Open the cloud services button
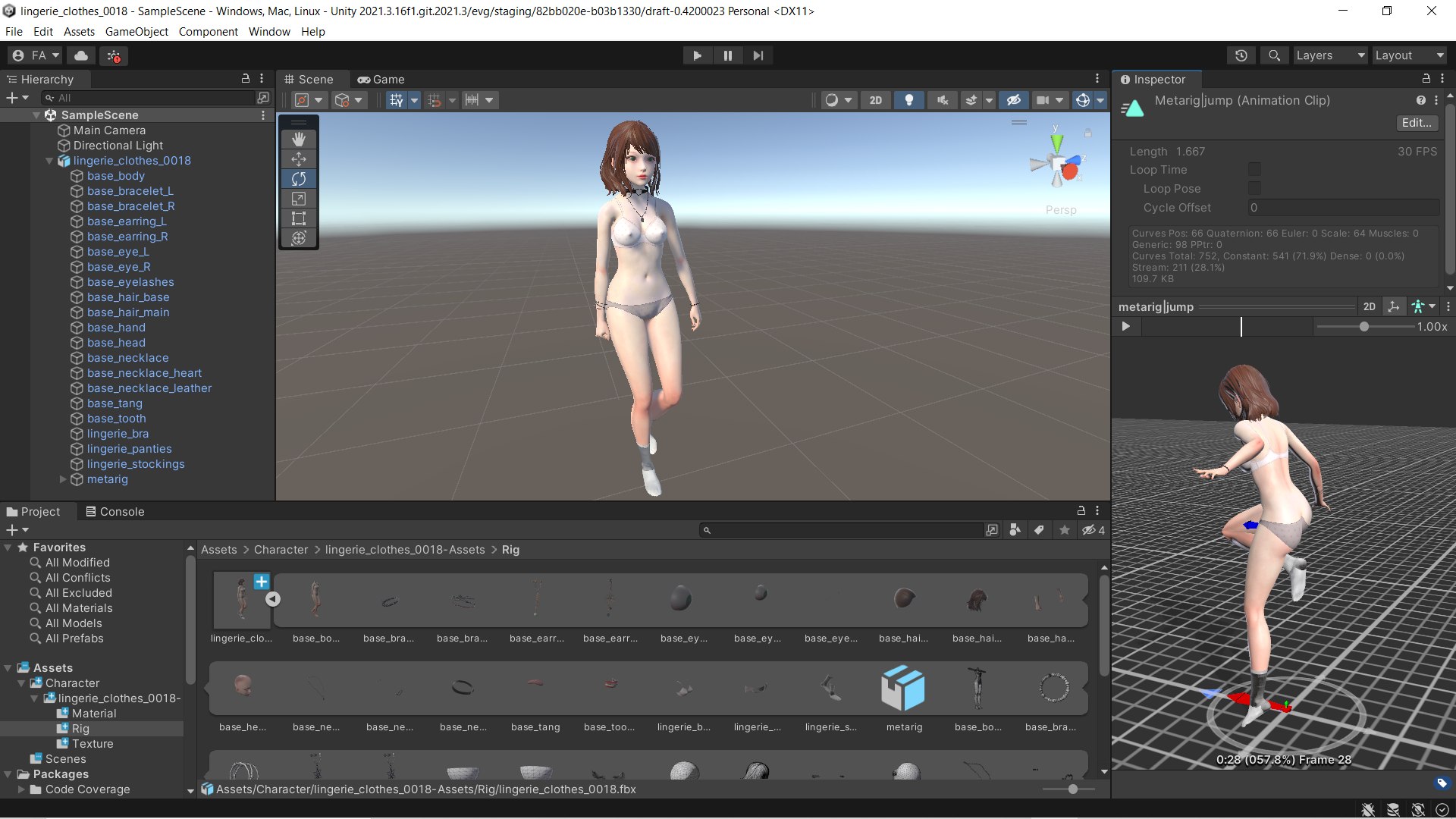 tap(81, 55)
